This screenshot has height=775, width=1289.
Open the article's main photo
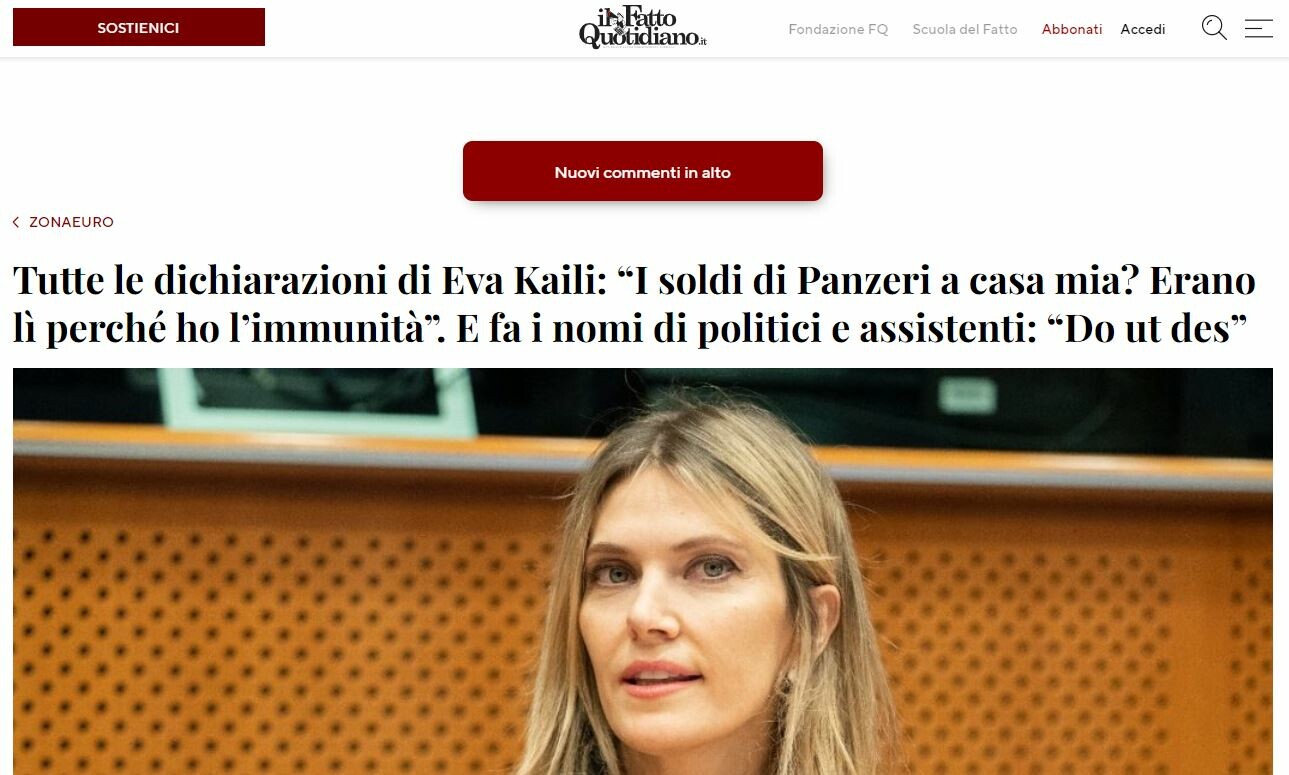pyautogui.click(x=643, y=571)
